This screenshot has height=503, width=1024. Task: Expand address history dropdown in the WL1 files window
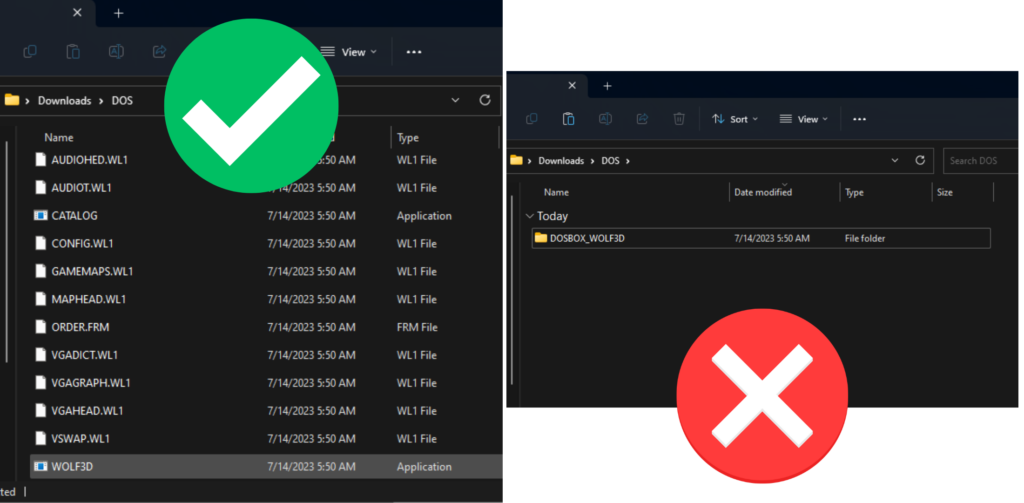coord(455,101)
